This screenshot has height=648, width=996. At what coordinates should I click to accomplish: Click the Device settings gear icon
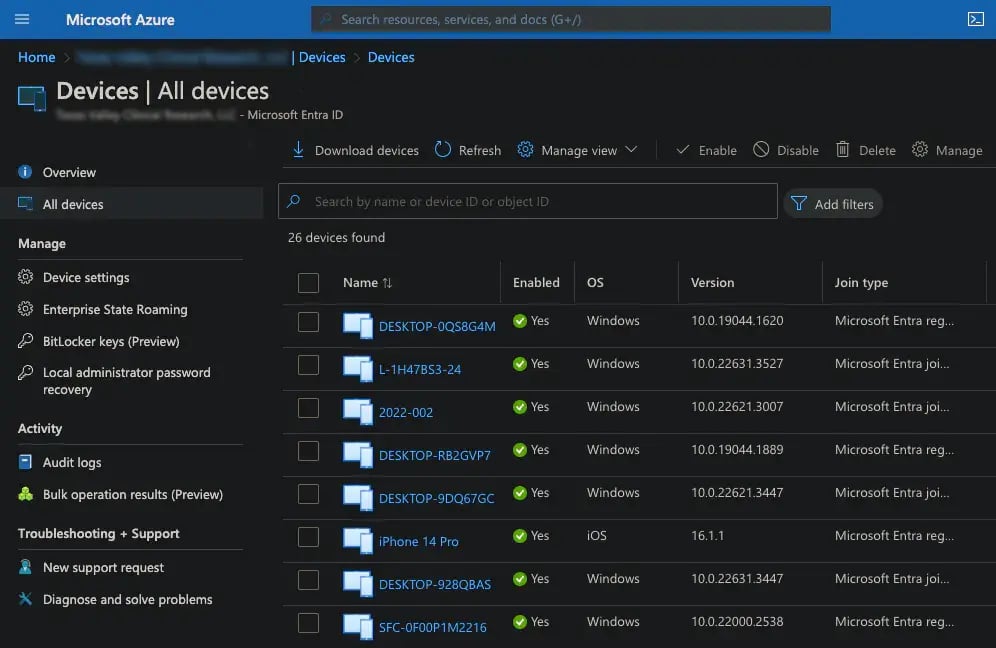click(25, 277)
